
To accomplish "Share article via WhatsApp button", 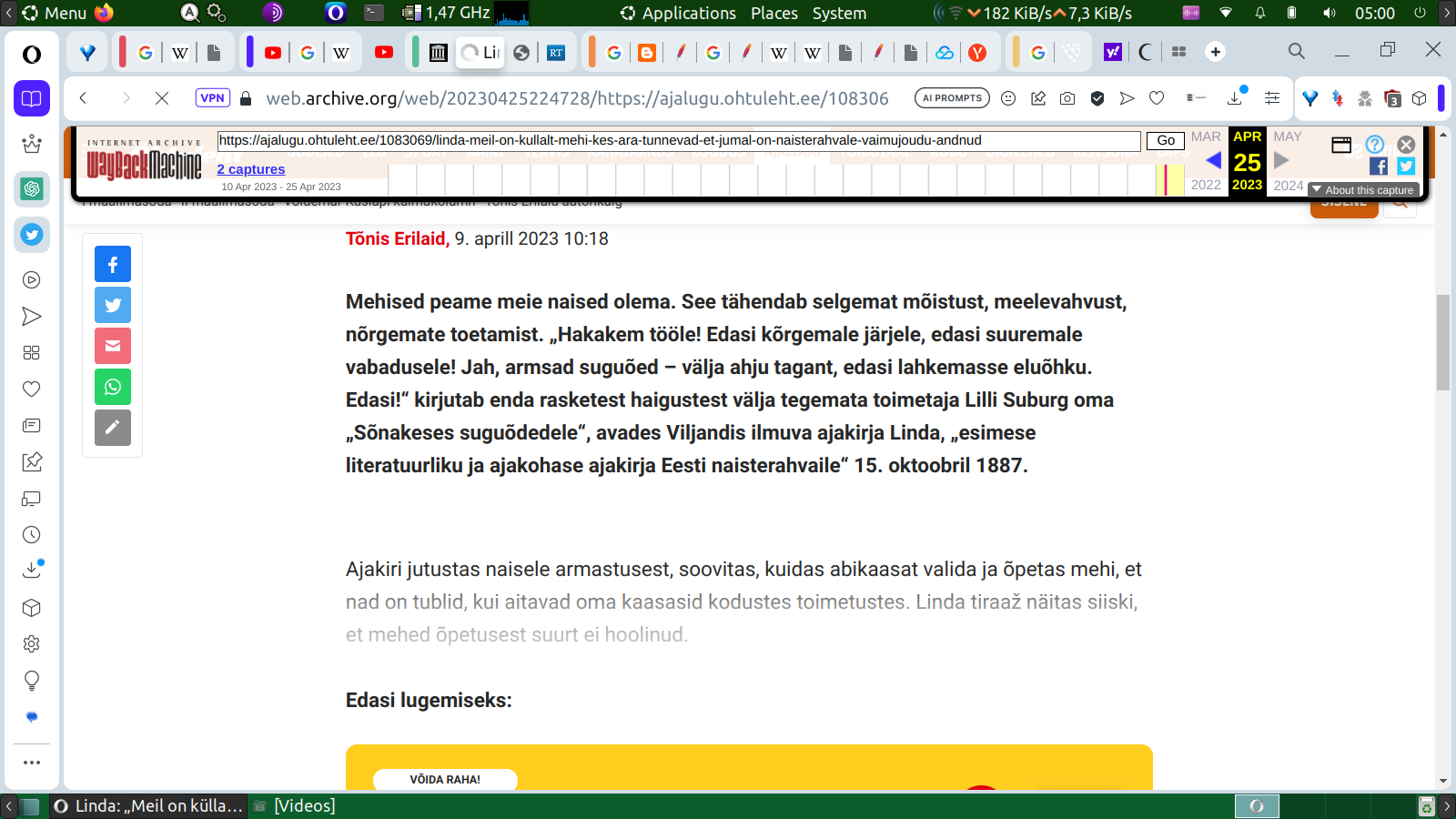I will pos(113,387).
